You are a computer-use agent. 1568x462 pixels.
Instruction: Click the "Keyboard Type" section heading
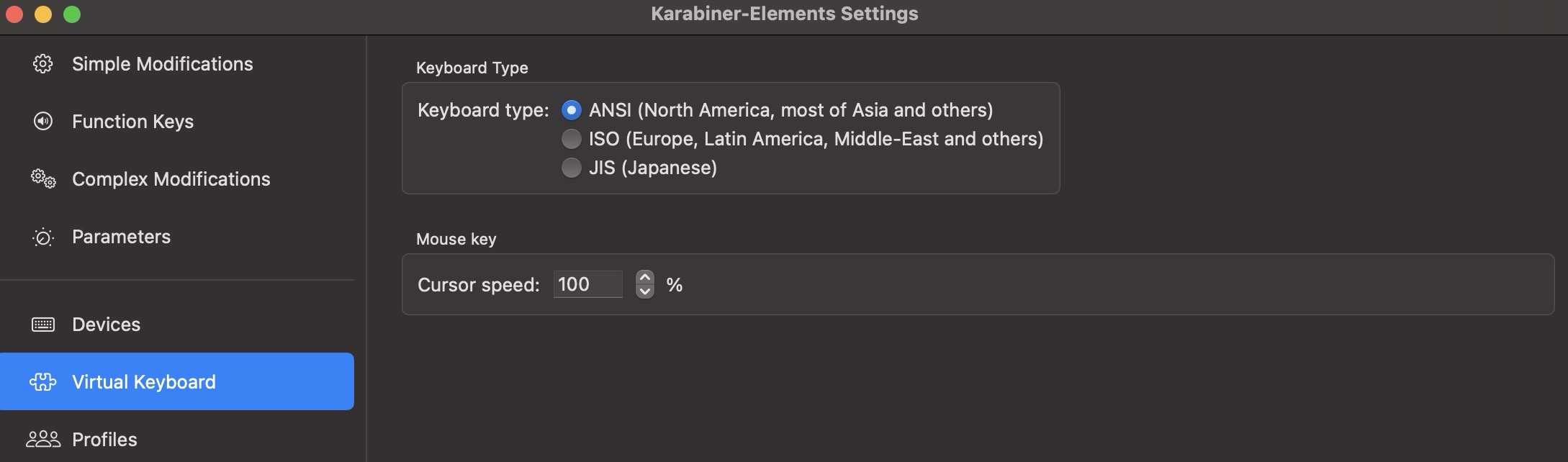(472, 68)
